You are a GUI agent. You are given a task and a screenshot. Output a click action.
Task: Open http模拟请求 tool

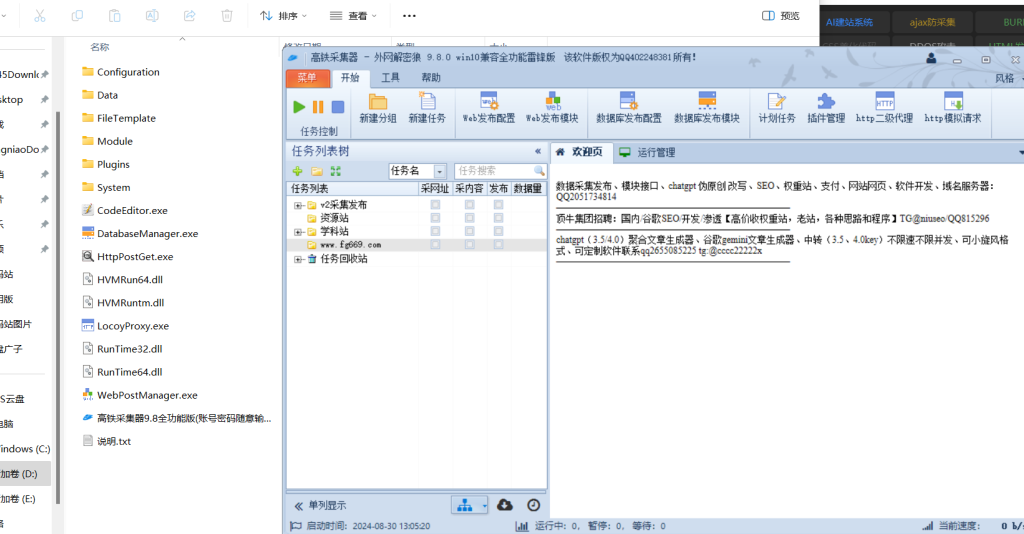[953, 108]
